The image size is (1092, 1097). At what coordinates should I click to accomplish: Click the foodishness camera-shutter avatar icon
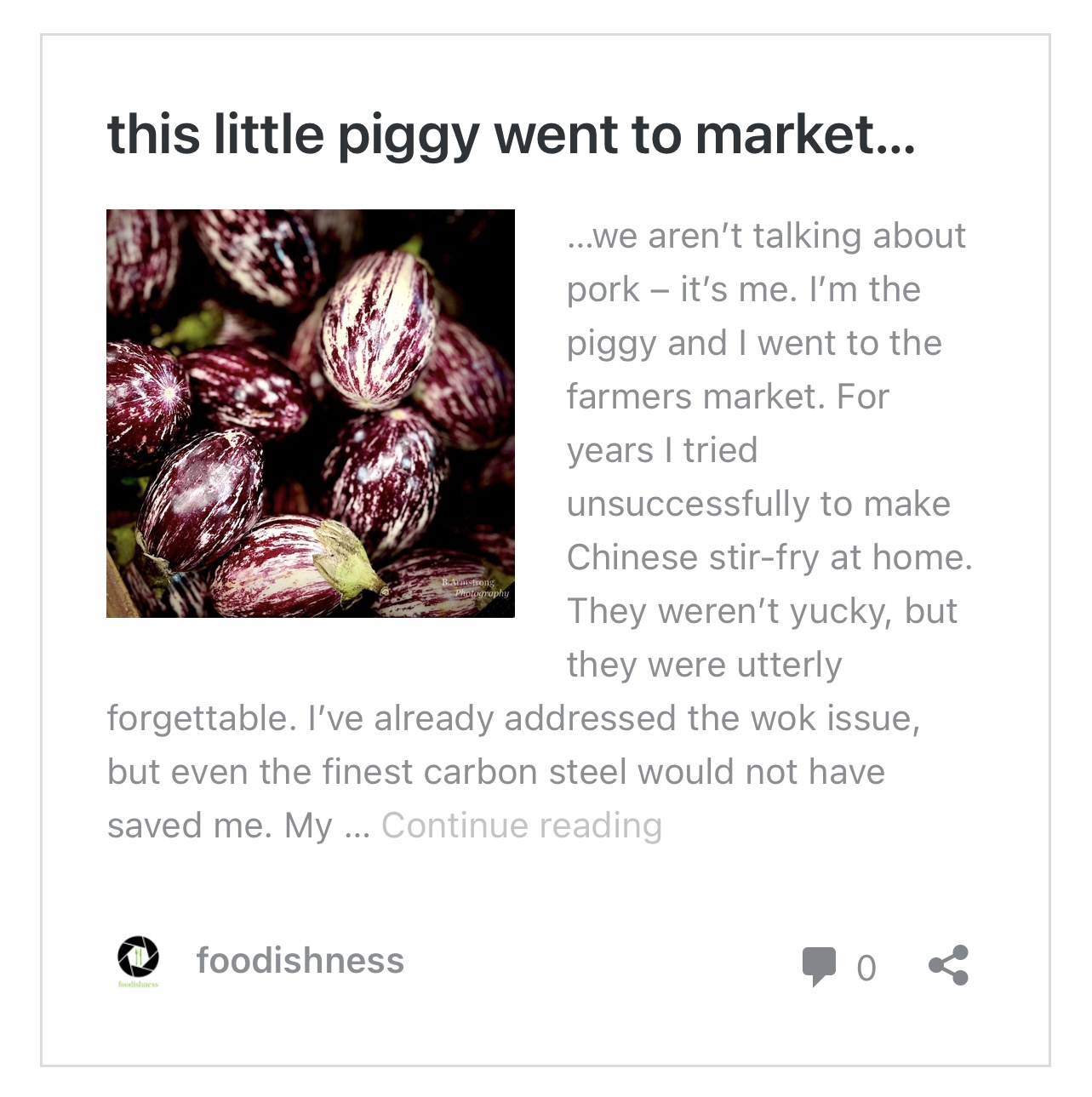coord(138,957)
